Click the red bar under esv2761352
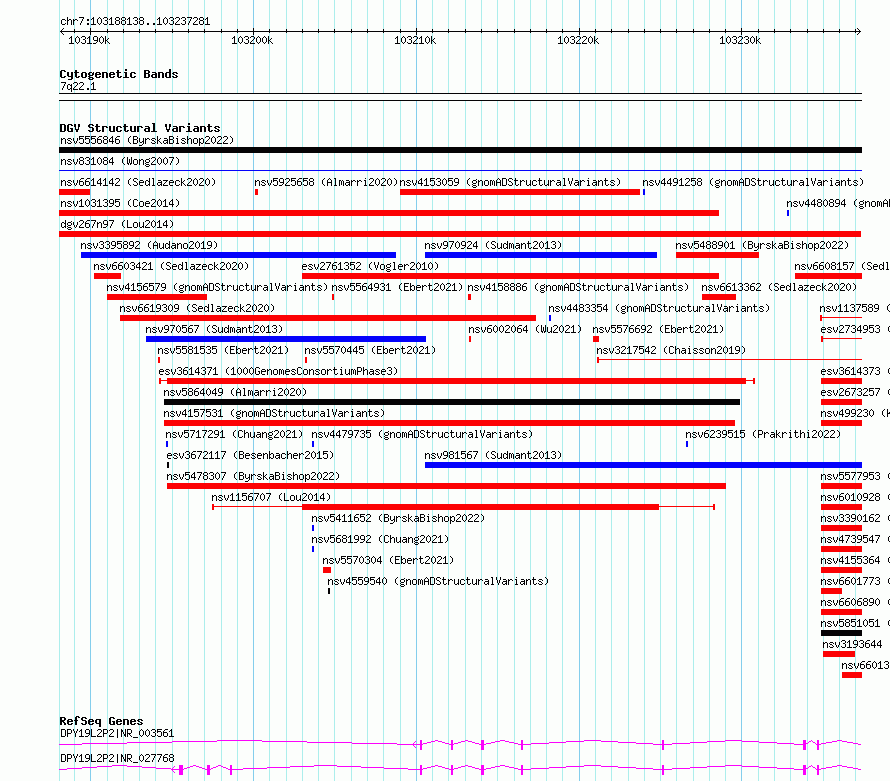890x781 pixels. tap(510, 276)
